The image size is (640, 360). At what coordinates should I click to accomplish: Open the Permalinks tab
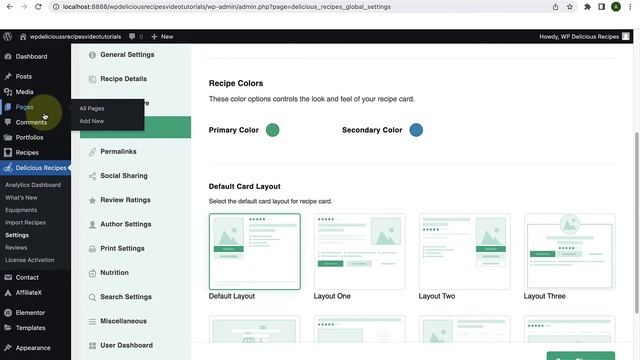point(136,151)
